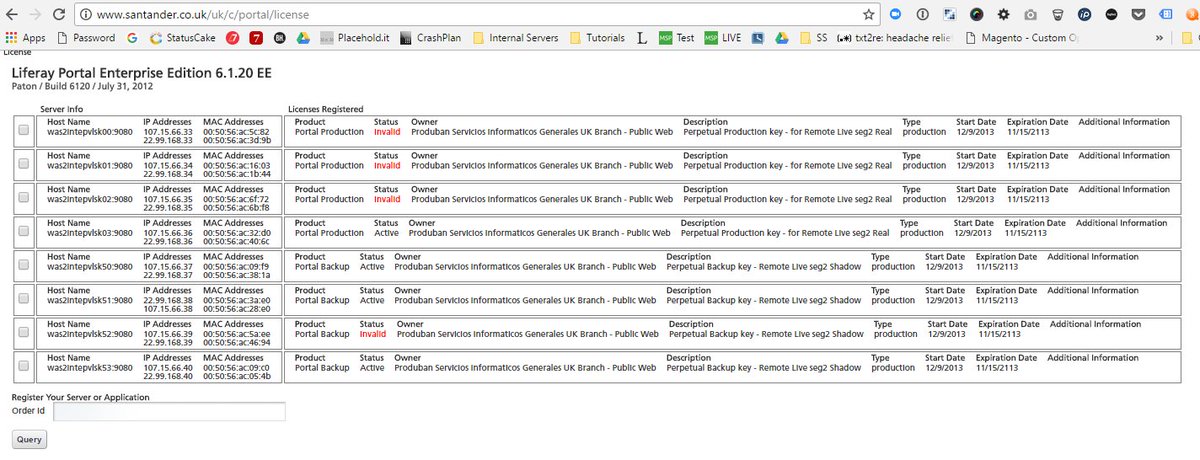Check the box for was2intepvlsk50:9080

(24, 267)
